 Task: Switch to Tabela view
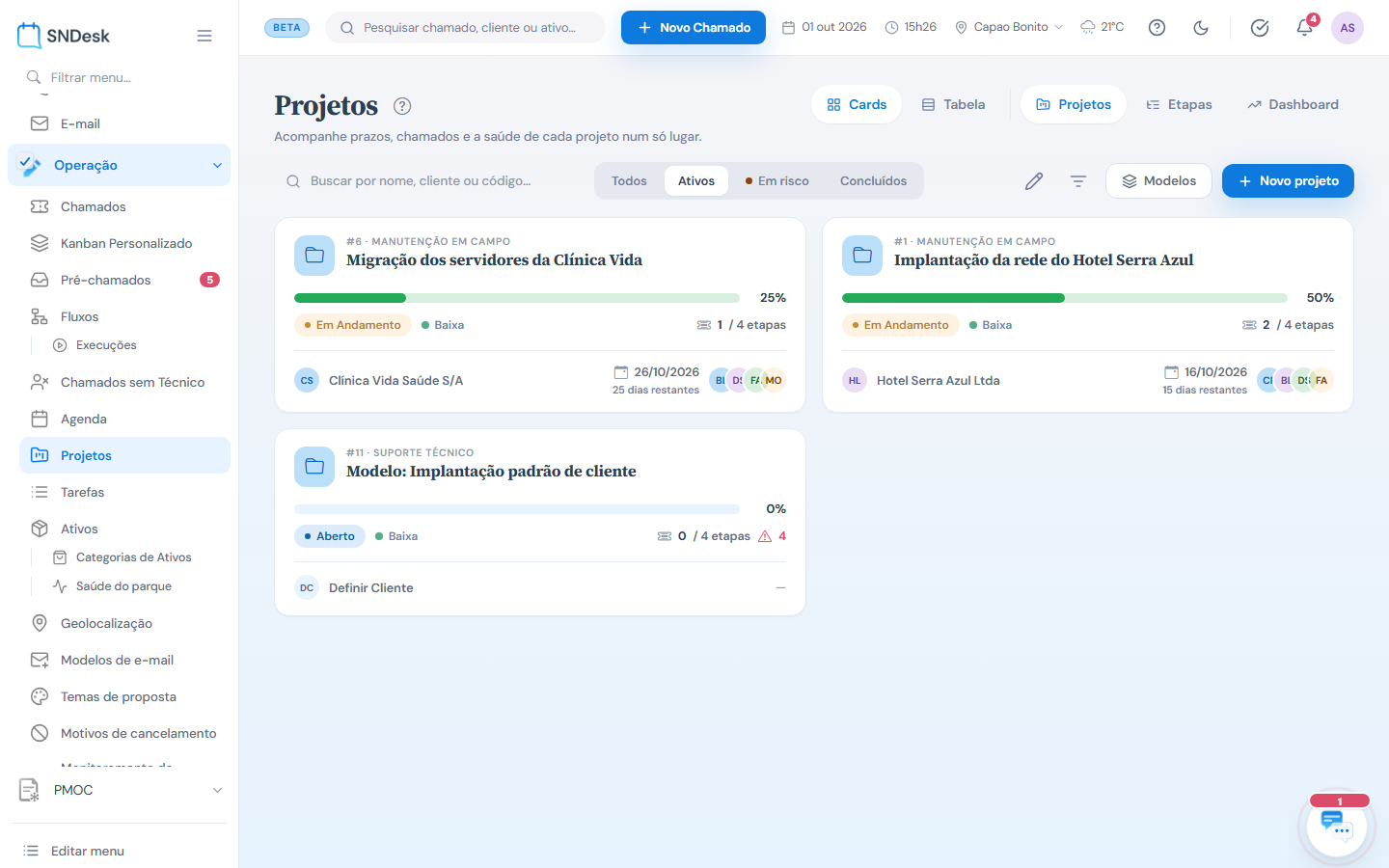[x=953, y=104]
